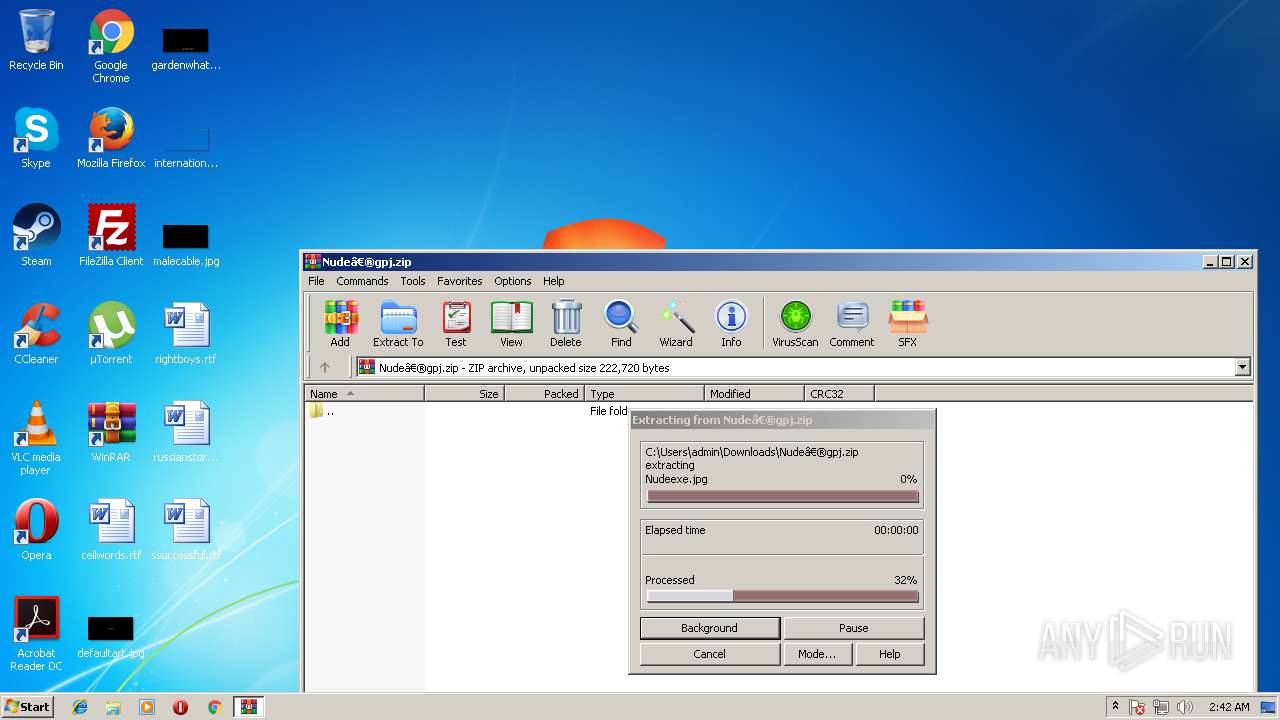Screen dimensions: 1280x720
Task: Pause the extraction
Action: click(x=853, y=628)
